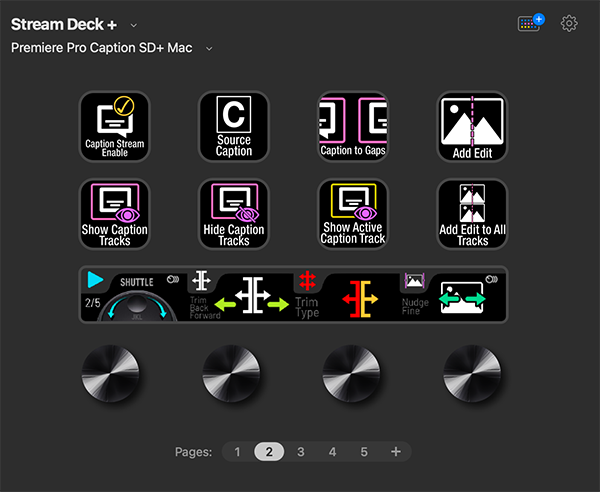
Task: Click the Stream Deck + title text
Action: tap(64, 24)
